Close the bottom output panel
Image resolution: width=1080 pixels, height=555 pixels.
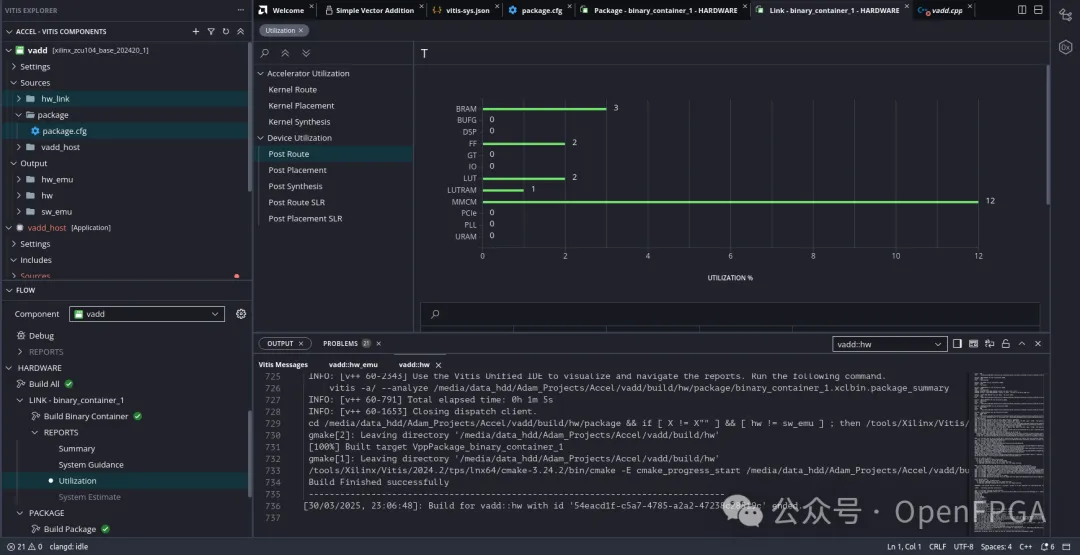(x=1038, y=344)
